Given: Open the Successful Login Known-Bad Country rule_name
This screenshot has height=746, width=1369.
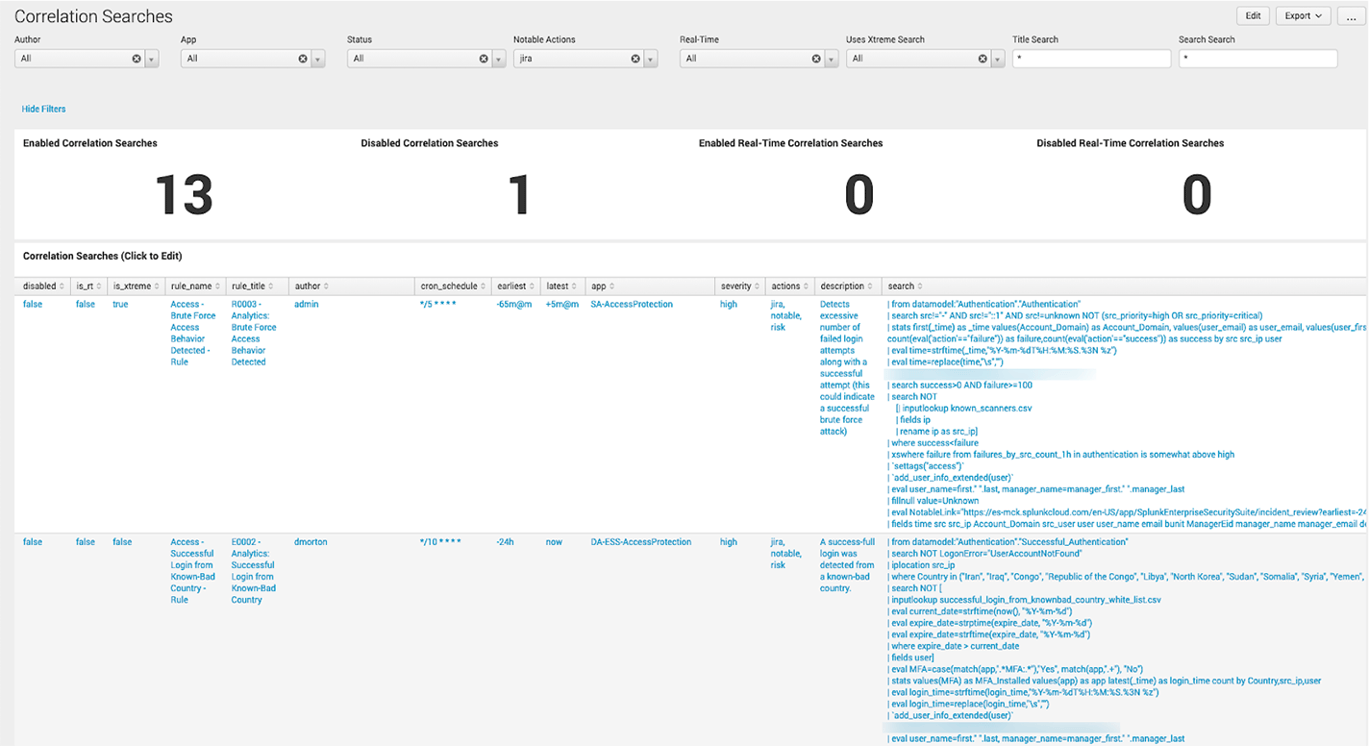Looking at the screenshot, I should pyautogui.click(x=192, y=571).
